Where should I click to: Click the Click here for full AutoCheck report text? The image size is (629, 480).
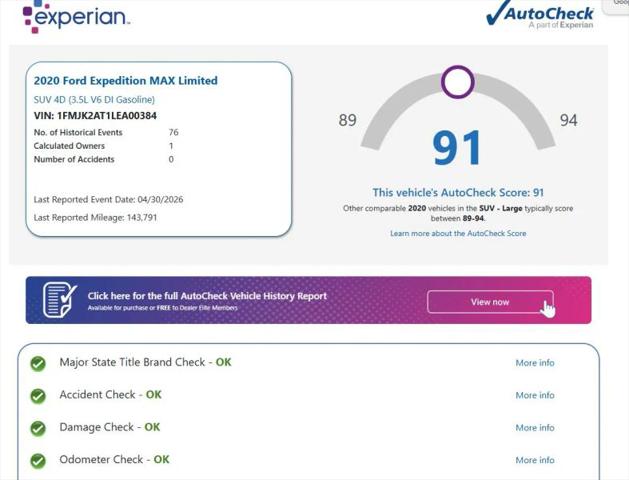[207, 296]
